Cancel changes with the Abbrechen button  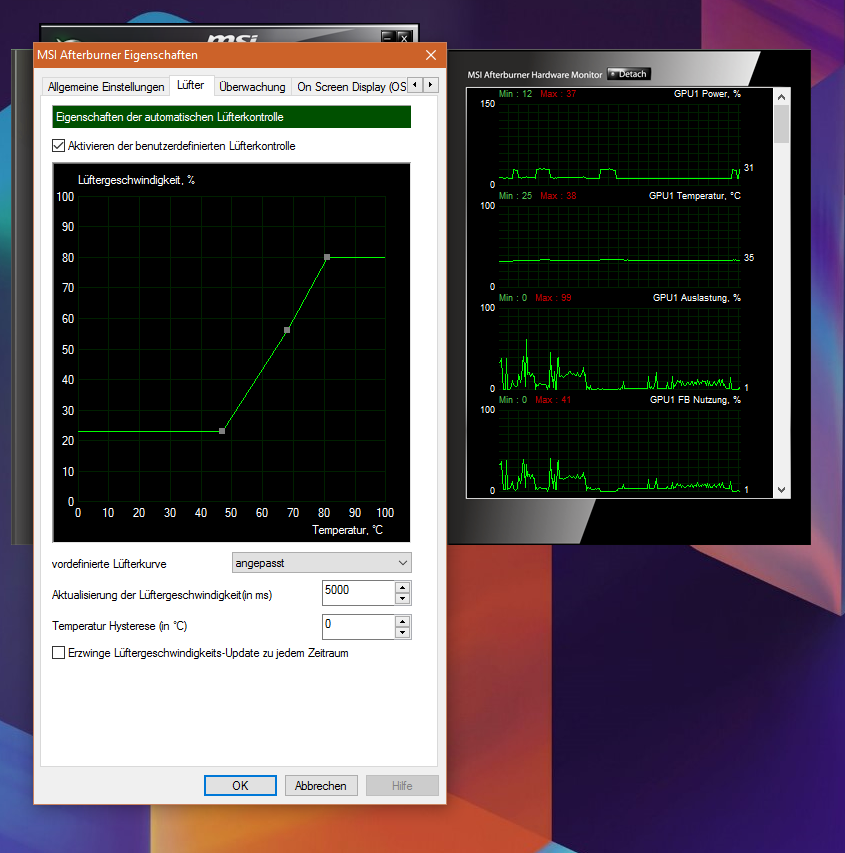coord(320,786)
